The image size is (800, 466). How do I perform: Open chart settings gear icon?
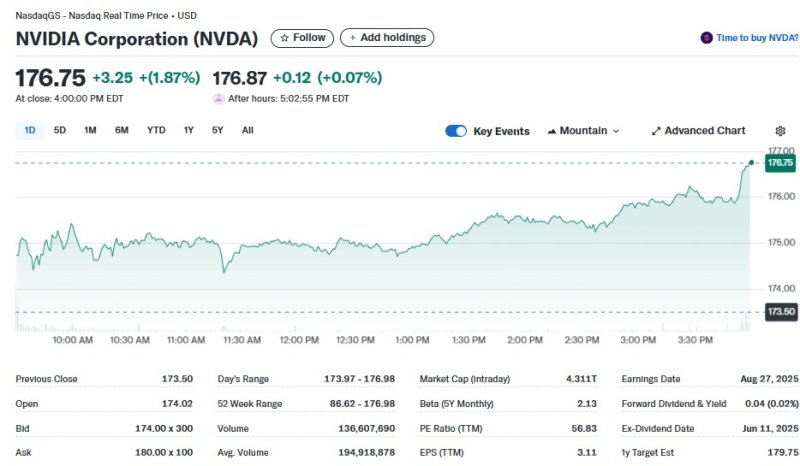click(780, 131)
